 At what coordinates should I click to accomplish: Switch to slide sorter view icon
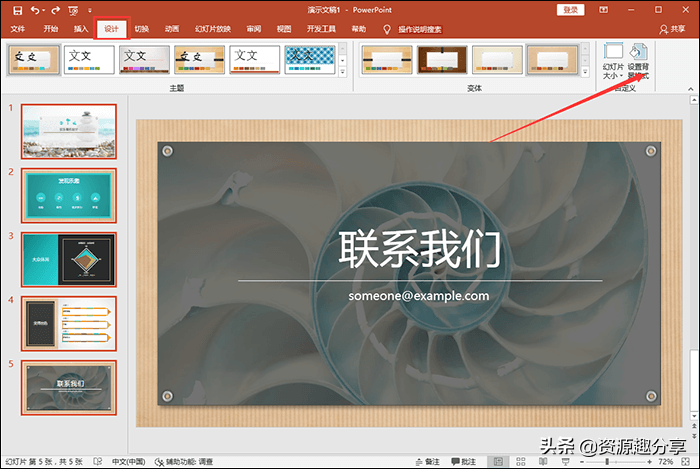pyautogui.click(x=521, y=461)
